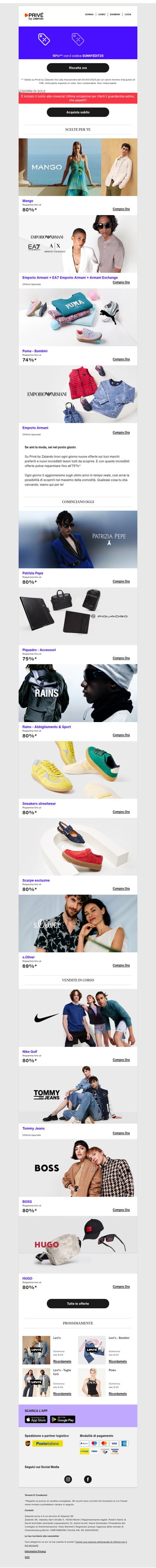Open the Informativa Privacy link
The image size is (156, 1568).
35,1551
